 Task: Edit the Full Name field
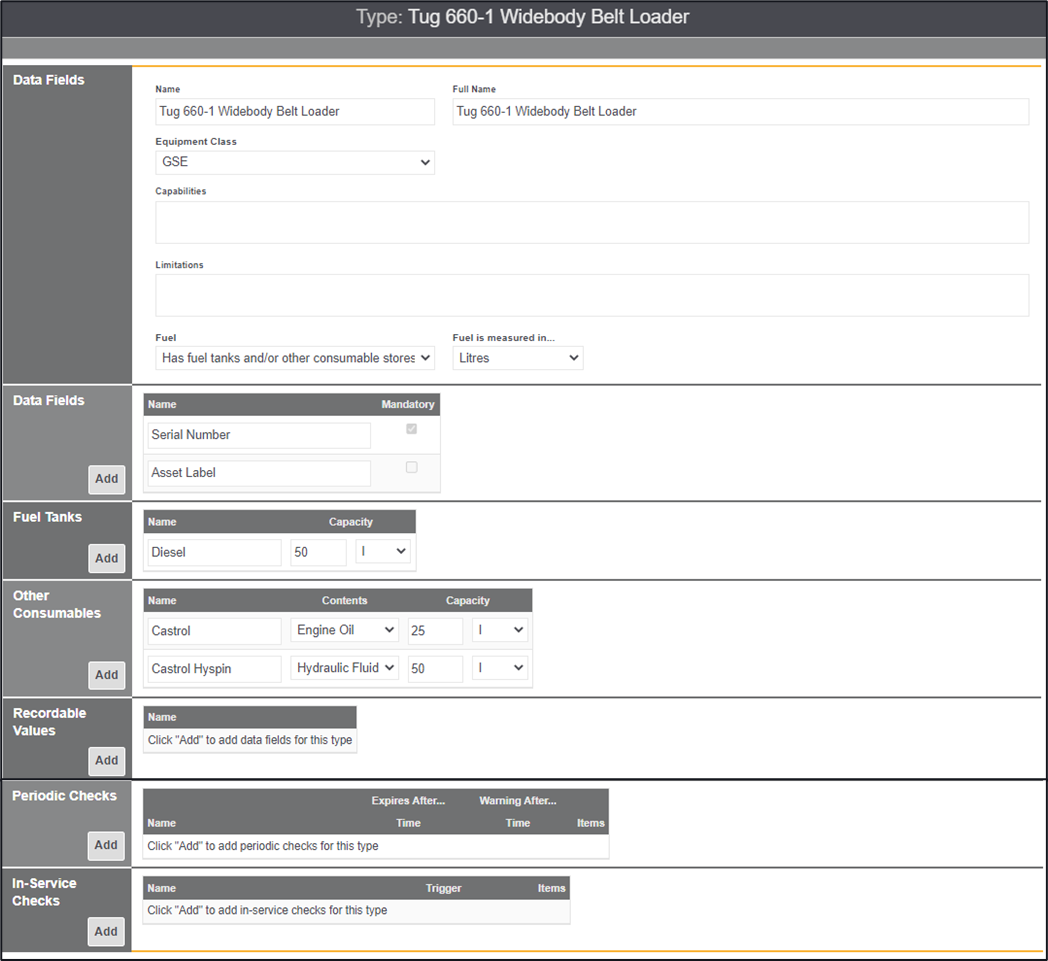[x=740, y=111]
